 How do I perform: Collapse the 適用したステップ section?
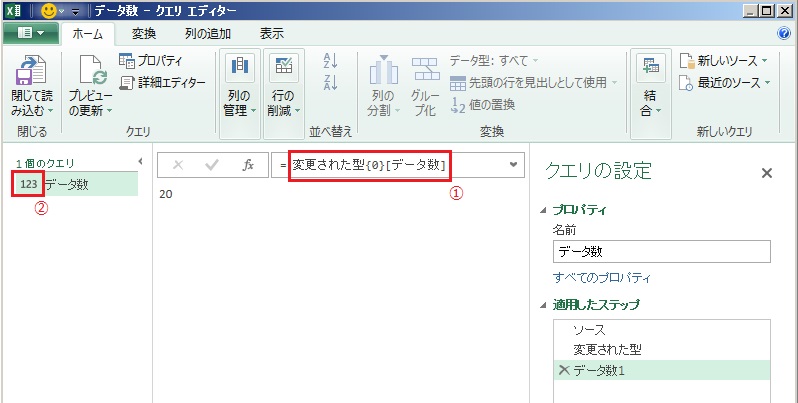coord(543,305)
